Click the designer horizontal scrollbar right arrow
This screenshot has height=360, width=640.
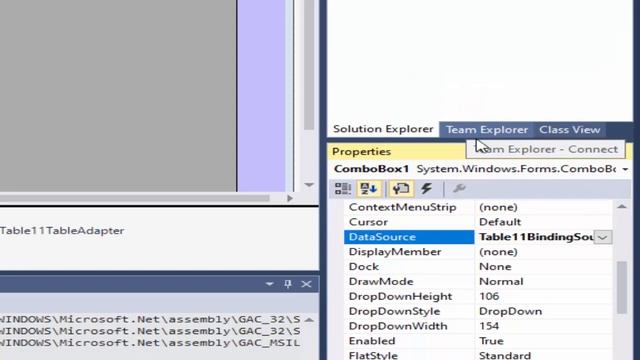coord(290,198)
